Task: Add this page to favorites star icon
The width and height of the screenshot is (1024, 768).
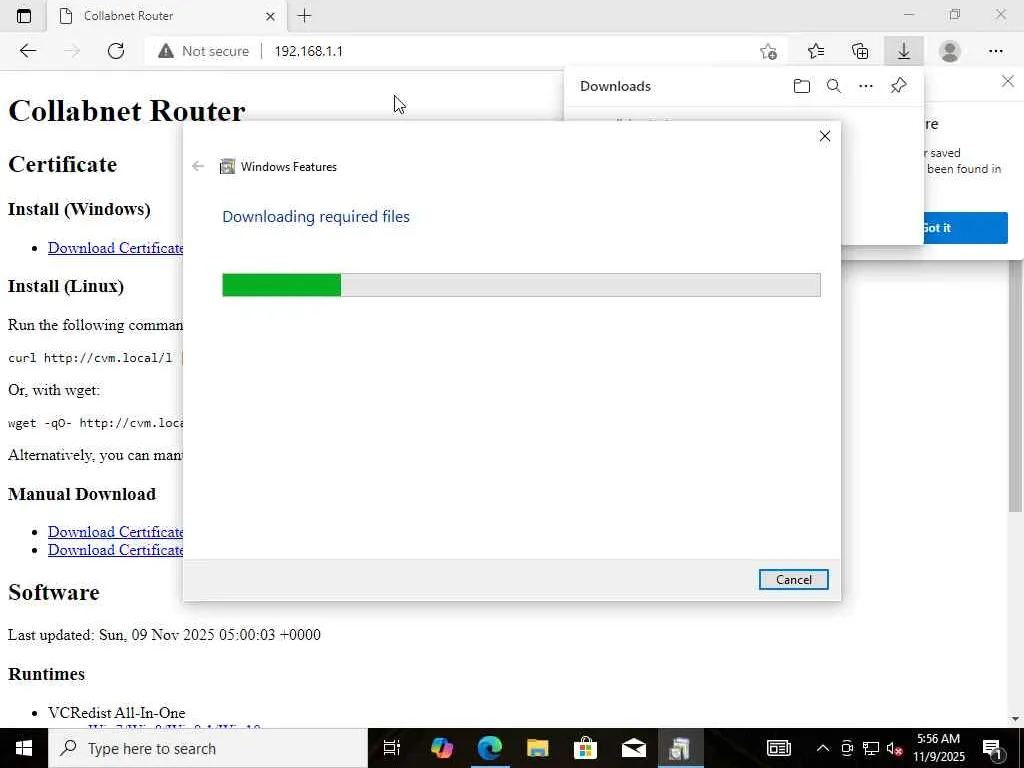Action: click(769, 51)
